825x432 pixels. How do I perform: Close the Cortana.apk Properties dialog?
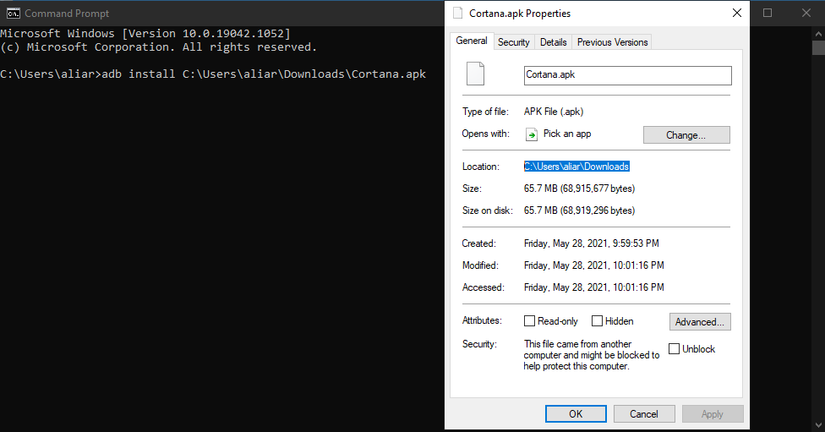(x=737, y=13)
